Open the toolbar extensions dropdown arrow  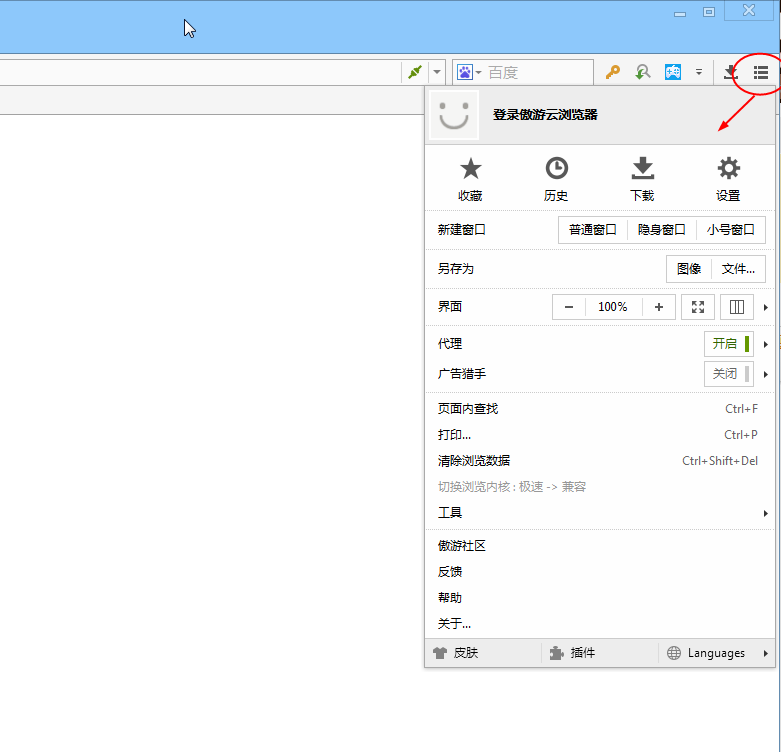(699, 72)
